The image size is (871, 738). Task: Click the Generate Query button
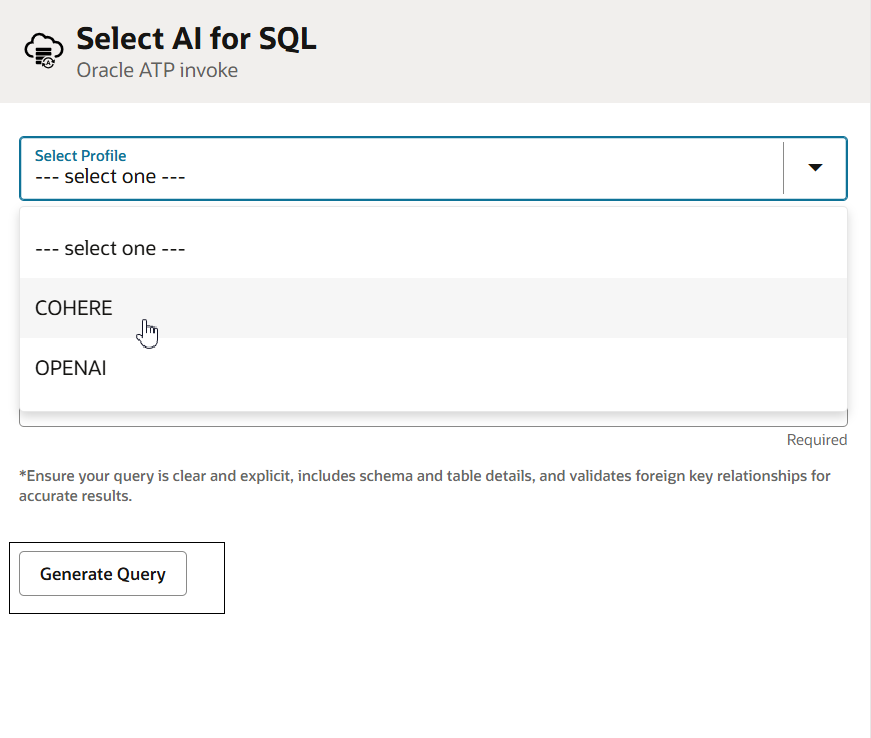click(x=103, y=574)
